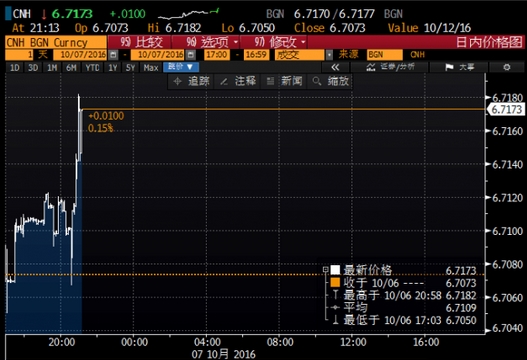Choose the 5Y range tab
The height and width of the screenshot is (360, 527).
(130, 68)
